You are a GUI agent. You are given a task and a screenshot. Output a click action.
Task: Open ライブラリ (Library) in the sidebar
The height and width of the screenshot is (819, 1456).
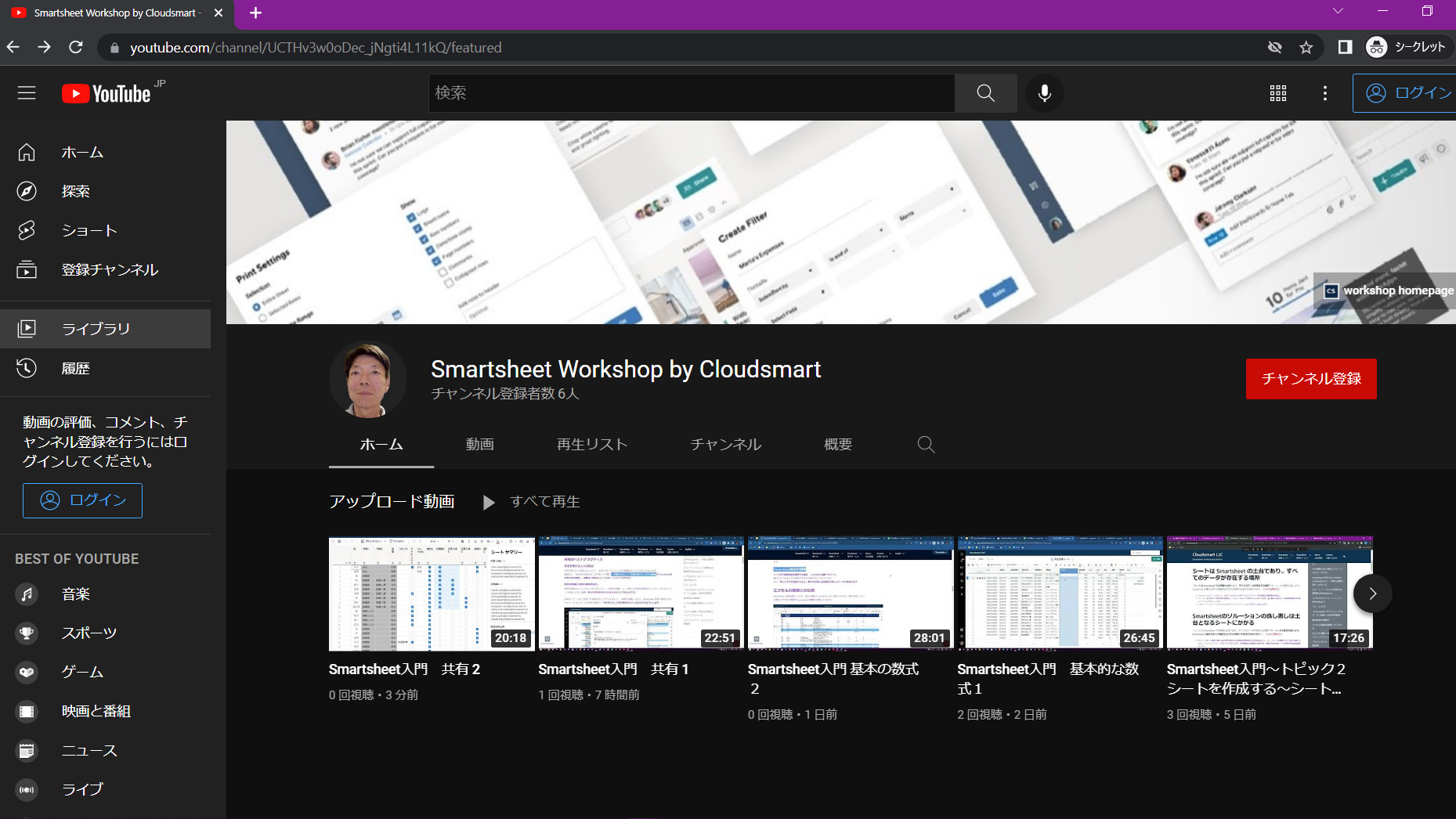(x=106, y=329)
